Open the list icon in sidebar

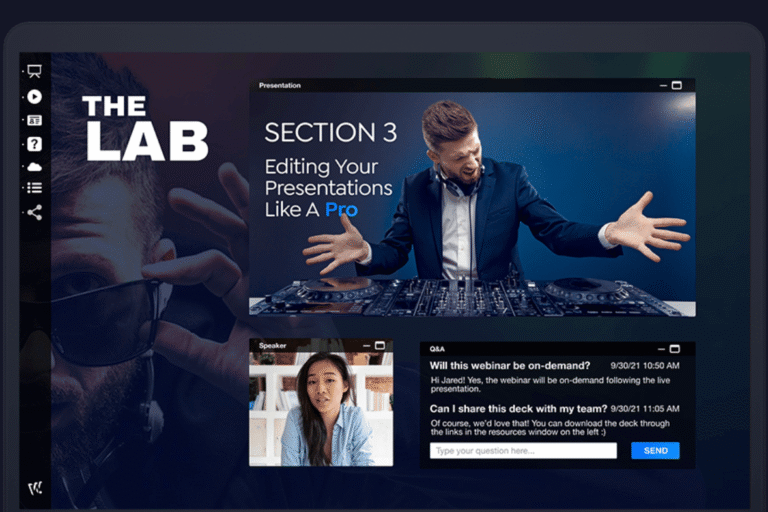pyautogui.click(x=34, y=188)
